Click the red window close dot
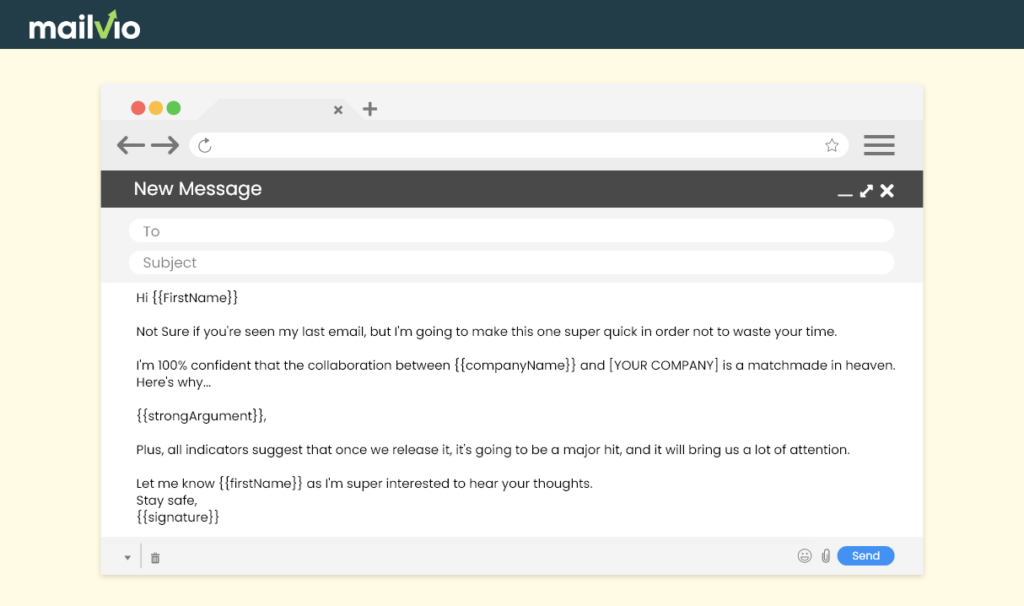The image size is (1024, 606). [138, 108]
